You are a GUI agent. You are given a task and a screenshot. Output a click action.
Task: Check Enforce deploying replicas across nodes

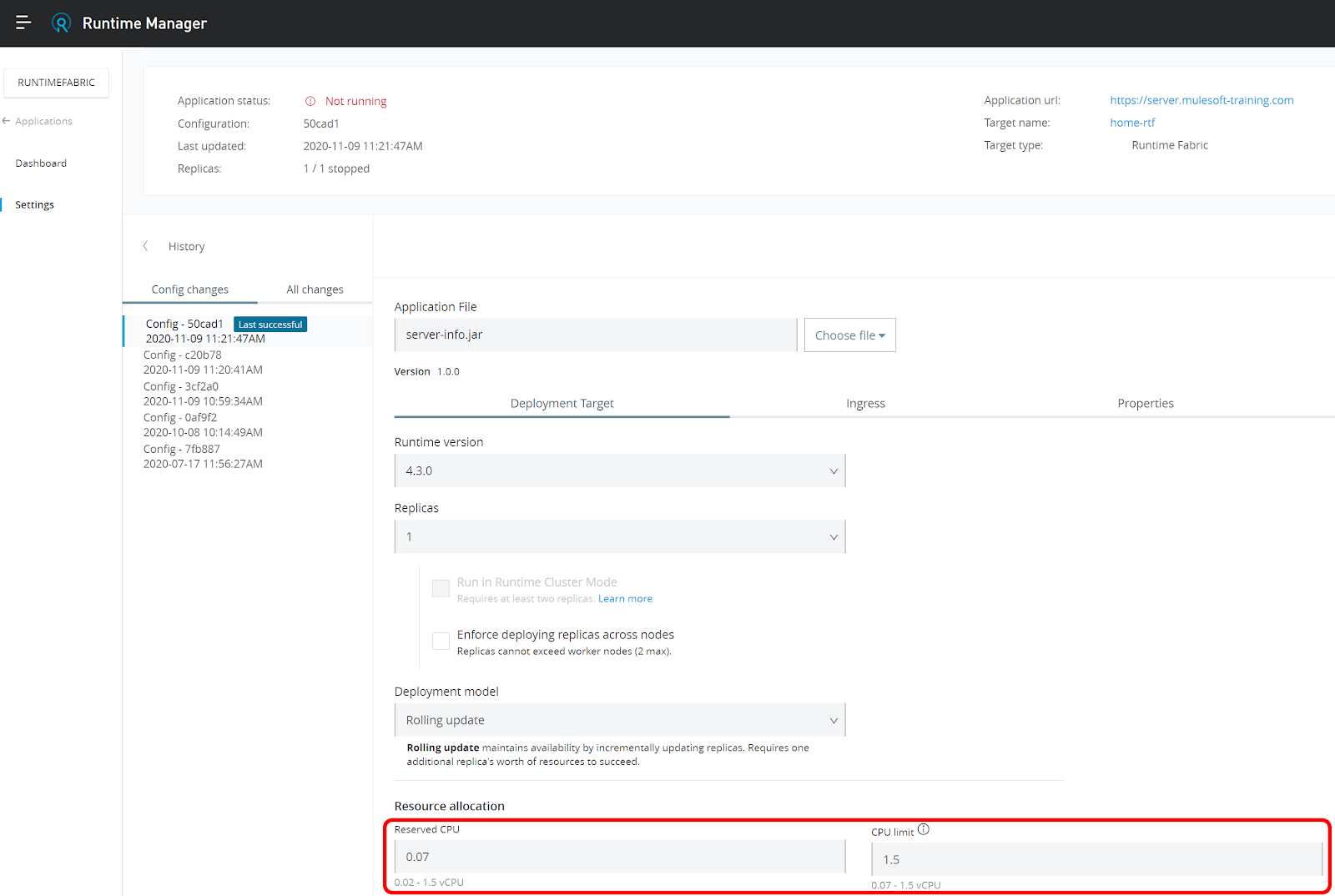(440, 641)
